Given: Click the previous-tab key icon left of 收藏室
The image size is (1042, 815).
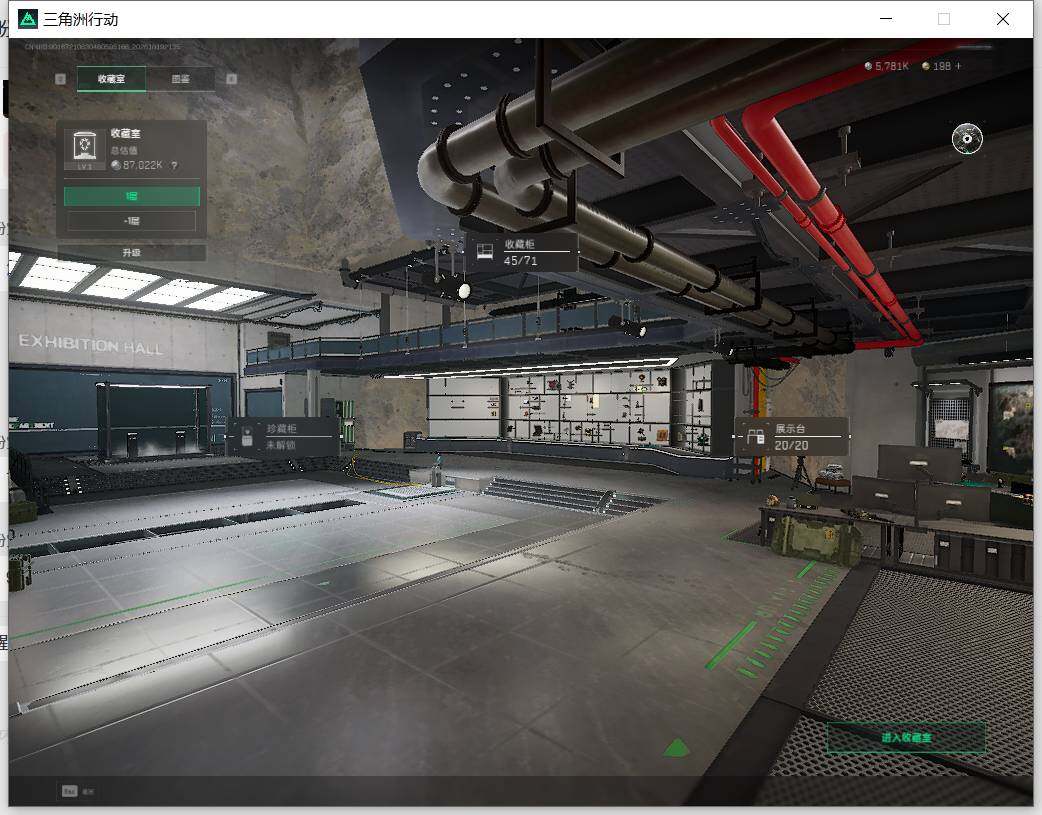Looking at the screenshot, I should tap(60, 79).
